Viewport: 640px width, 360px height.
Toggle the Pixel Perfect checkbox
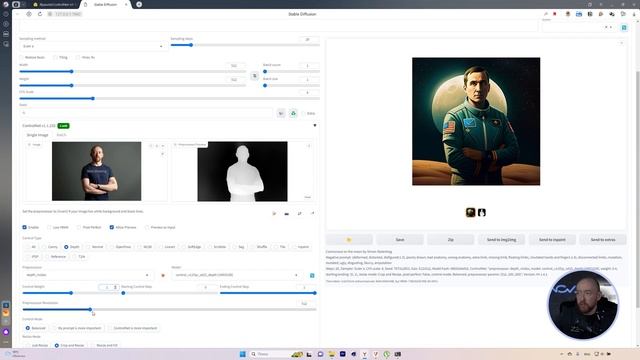point(78,227)
